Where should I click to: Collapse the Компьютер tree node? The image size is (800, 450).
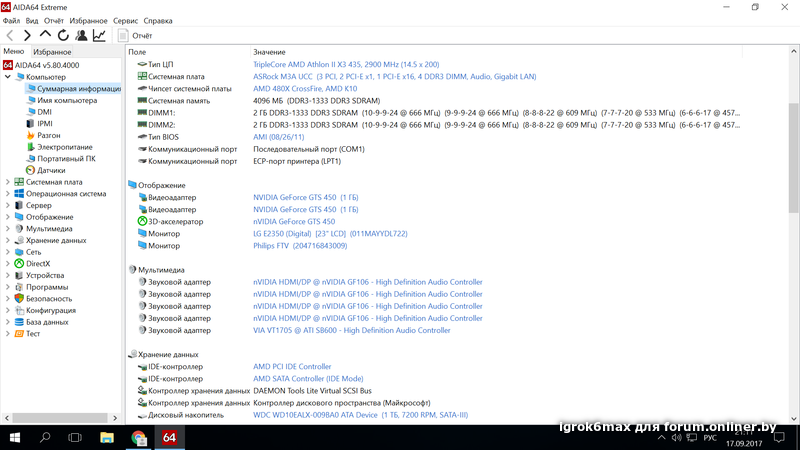(8, 77)
